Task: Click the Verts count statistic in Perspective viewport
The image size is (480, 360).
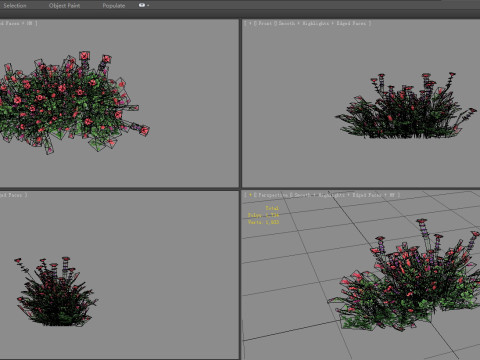Action: 263,222
